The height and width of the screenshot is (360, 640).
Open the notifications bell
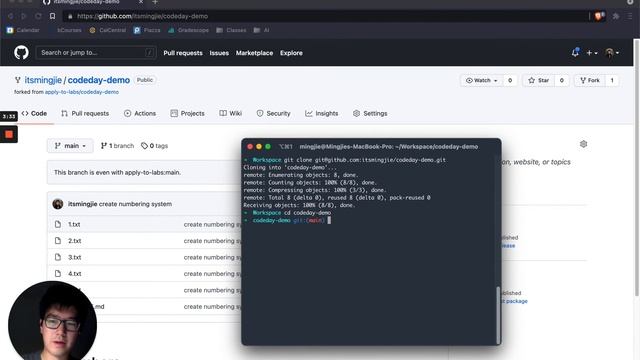(x=575, y=53)
